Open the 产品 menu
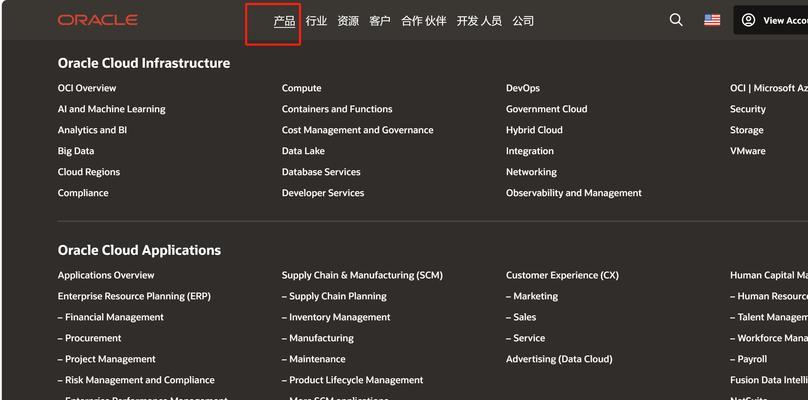 point(284,21)
